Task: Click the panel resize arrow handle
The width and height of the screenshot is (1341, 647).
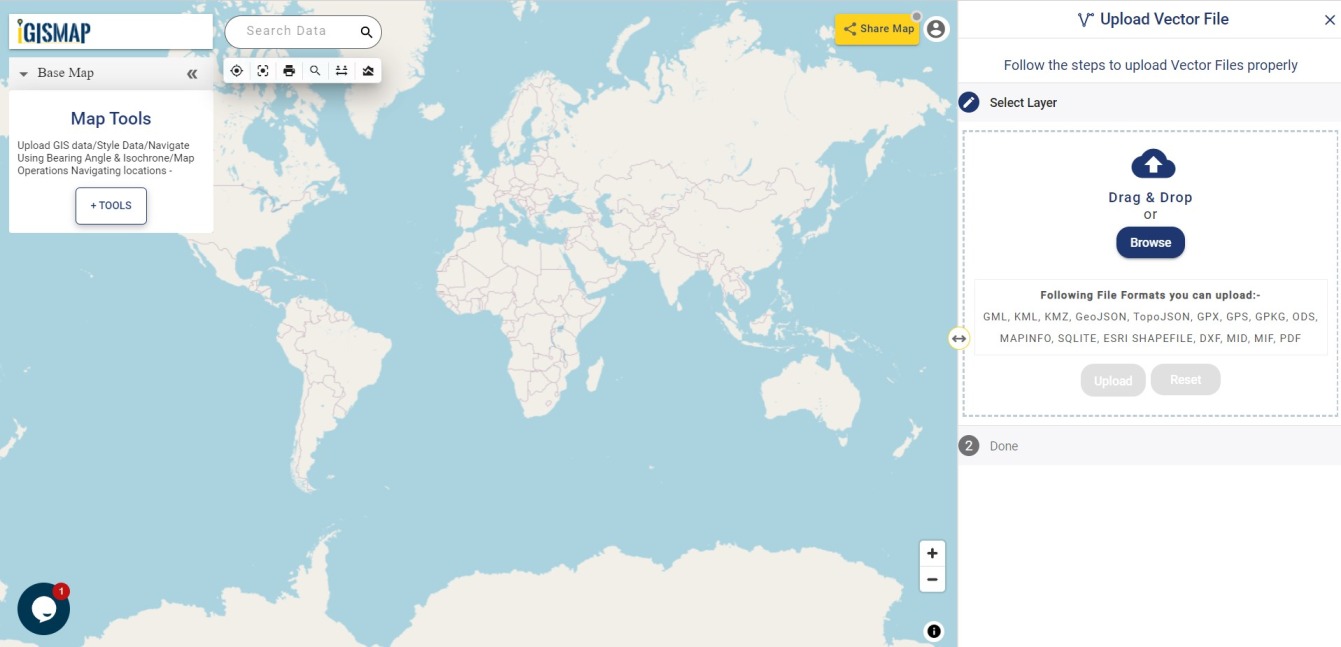Action: [x=957, y=337]
